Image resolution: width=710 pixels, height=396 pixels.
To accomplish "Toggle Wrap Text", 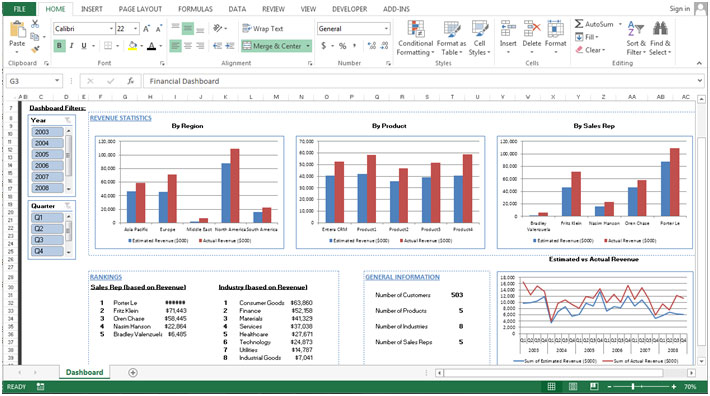I will point(263,29).
